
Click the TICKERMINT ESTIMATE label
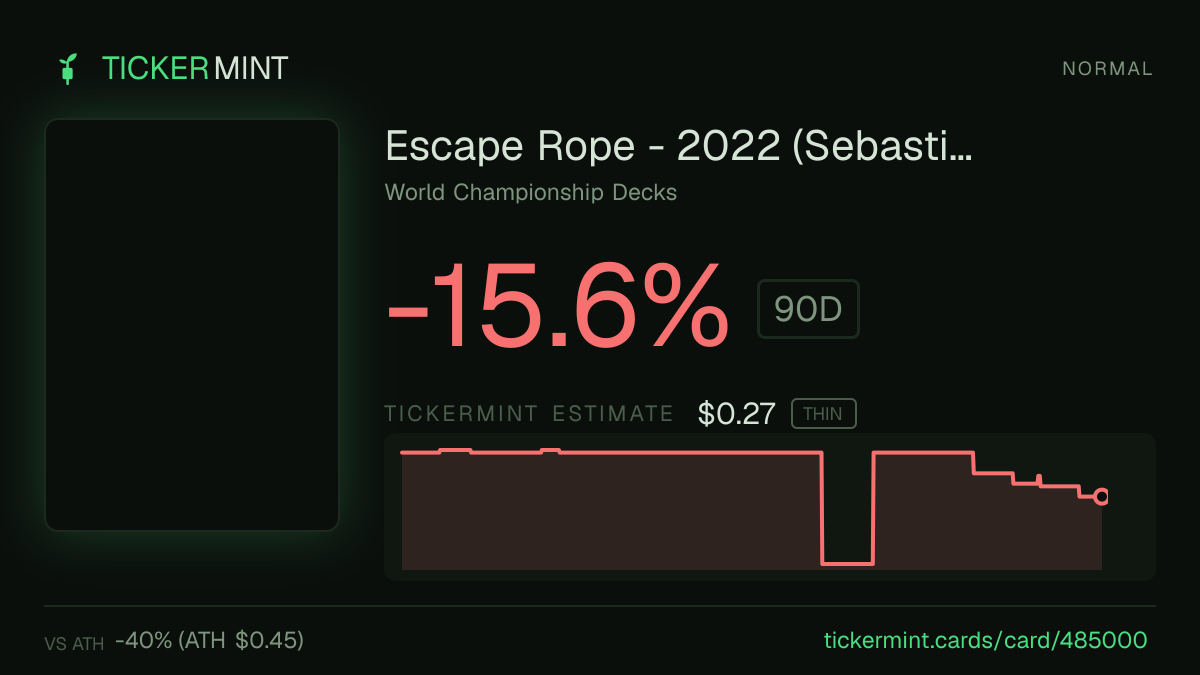[x=529, y=414]
